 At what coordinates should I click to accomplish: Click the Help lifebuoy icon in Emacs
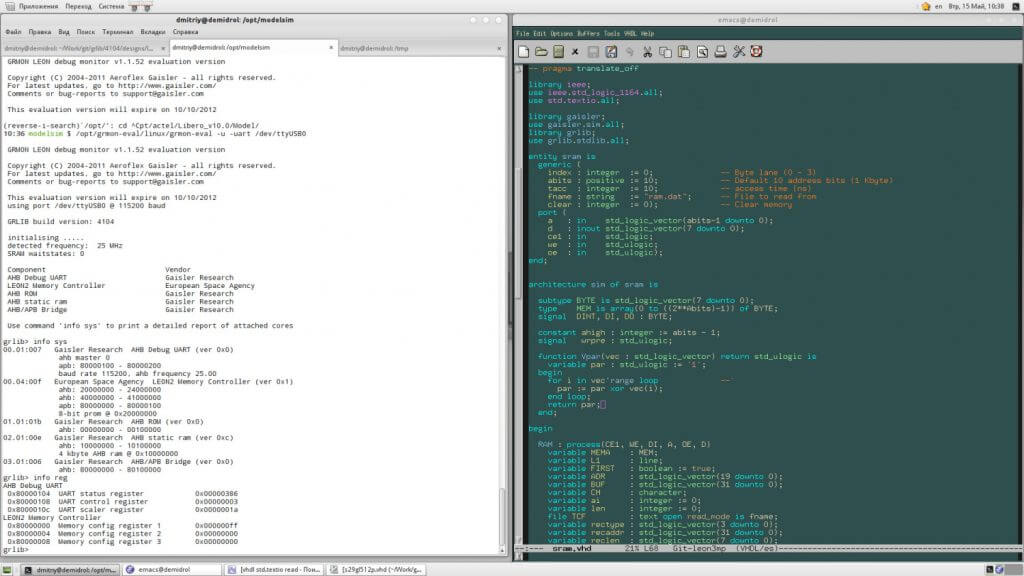coord(757,52)
